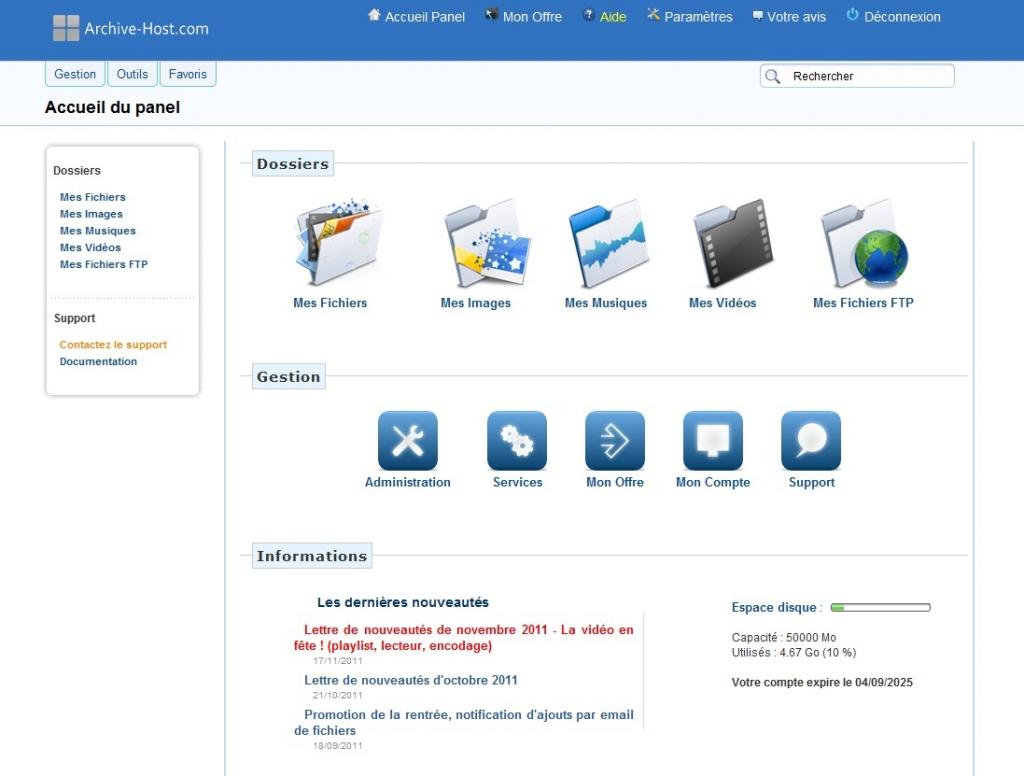The width and height of the screenshot is (1024, 776).
Task: Click the Support speech bubble icon
Action: pyautogui.click(x=811, y=441)
